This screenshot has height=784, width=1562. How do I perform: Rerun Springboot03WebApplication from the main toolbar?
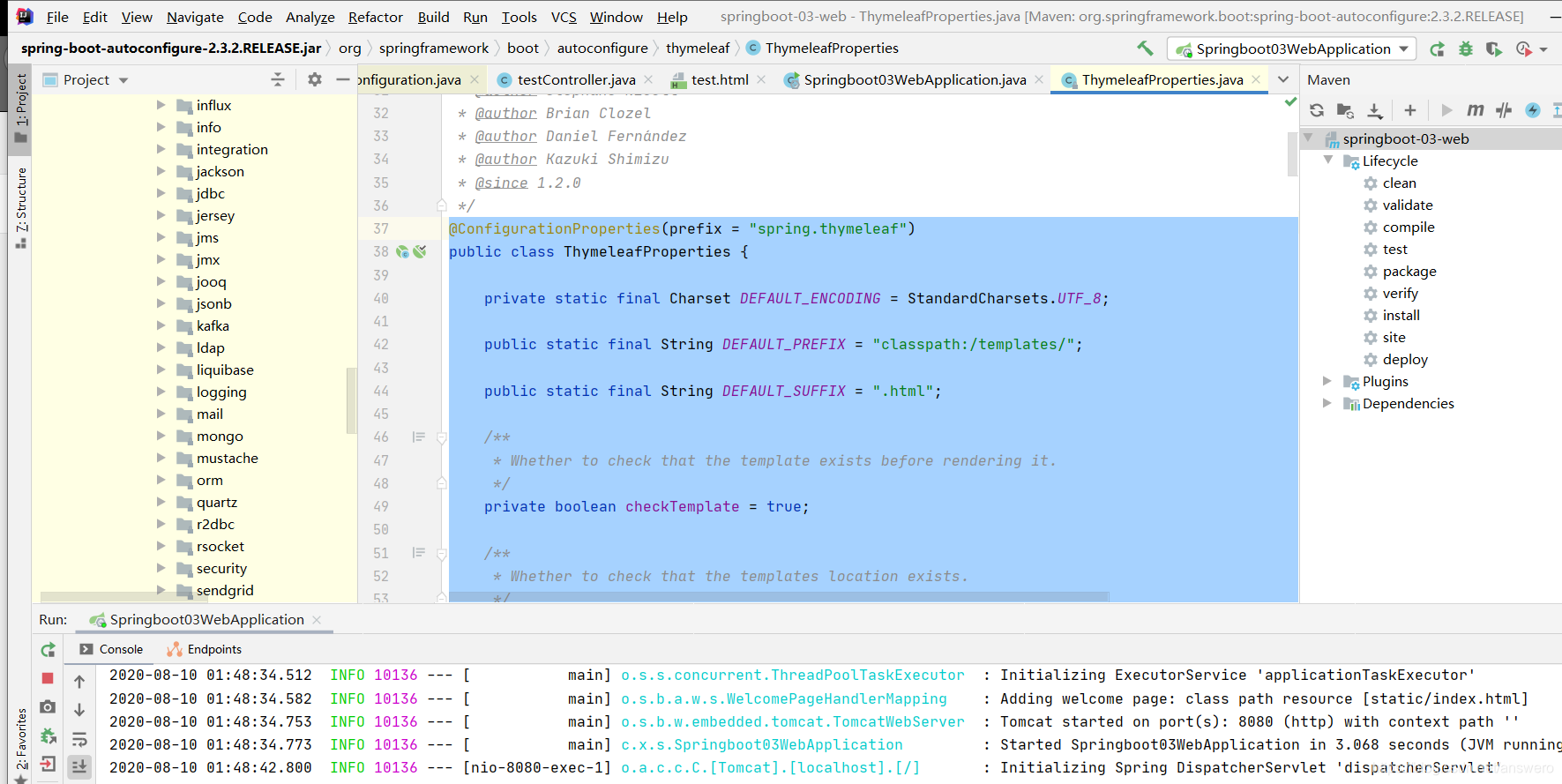tap(1438, 49)
